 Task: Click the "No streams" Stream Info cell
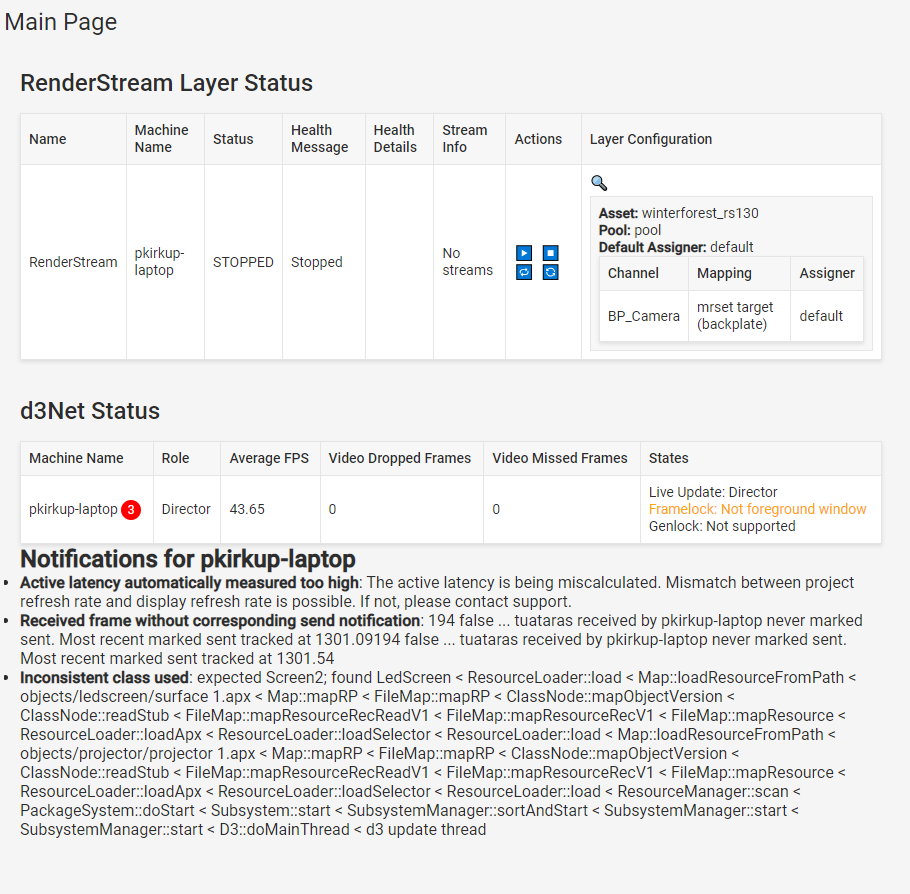coord(468,261)
